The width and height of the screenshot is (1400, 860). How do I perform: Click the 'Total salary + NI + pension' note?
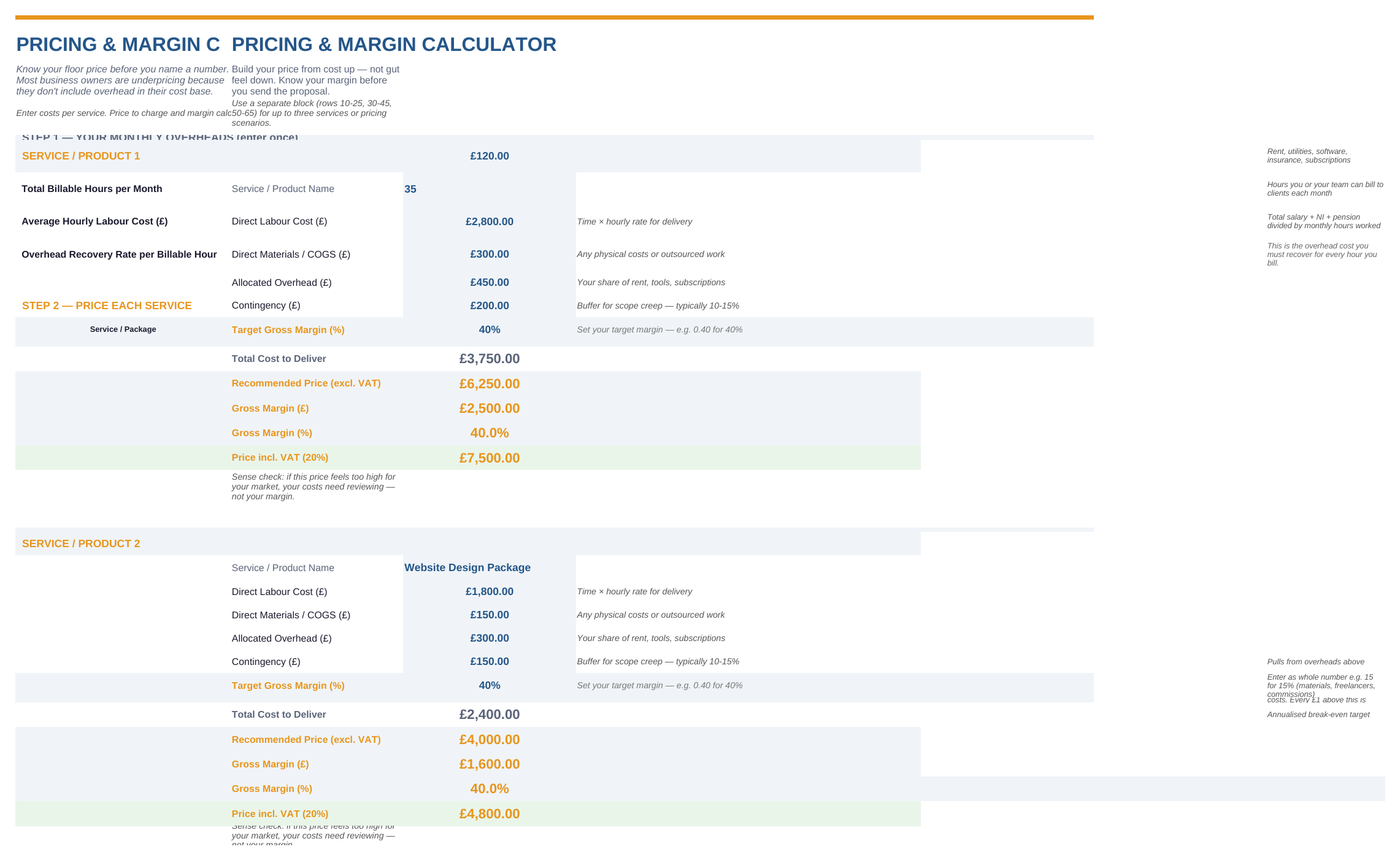[1324, 221]
